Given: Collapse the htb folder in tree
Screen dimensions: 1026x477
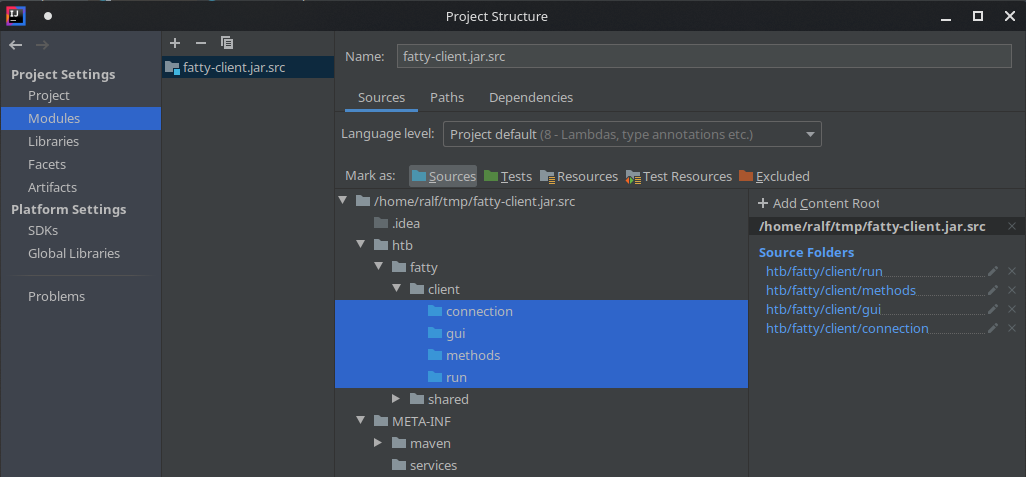Looking at the screenshot, I should [361, 245].
